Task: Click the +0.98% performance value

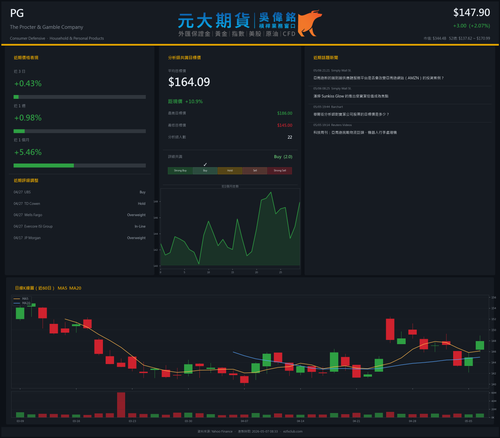Action: (28, 118)
